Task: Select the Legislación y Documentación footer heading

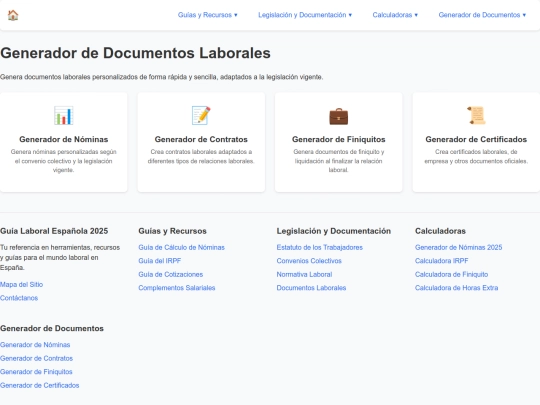Action: pos(334,231)
